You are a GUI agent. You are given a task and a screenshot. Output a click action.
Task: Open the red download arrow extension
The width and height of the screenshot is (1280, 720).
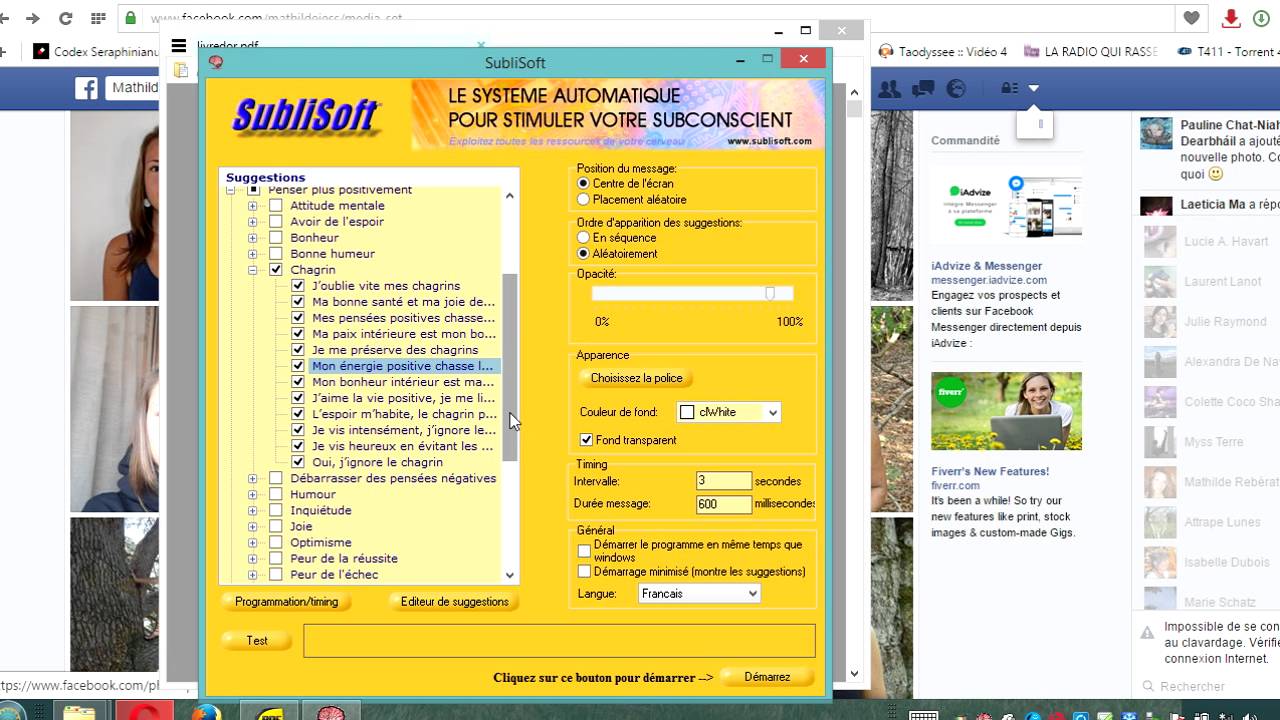point(1231,18)
